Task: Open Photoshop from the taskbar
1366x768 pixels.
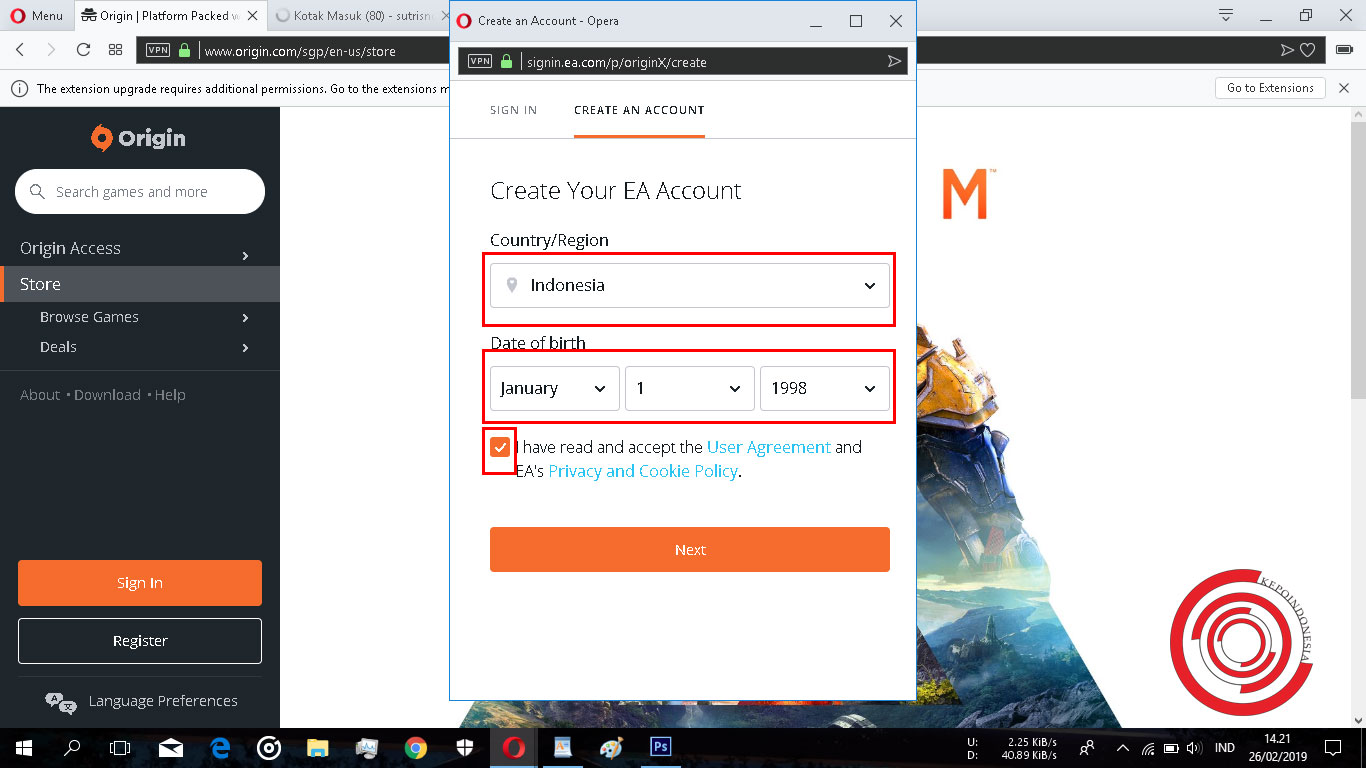Action: (x=660, y=747)
